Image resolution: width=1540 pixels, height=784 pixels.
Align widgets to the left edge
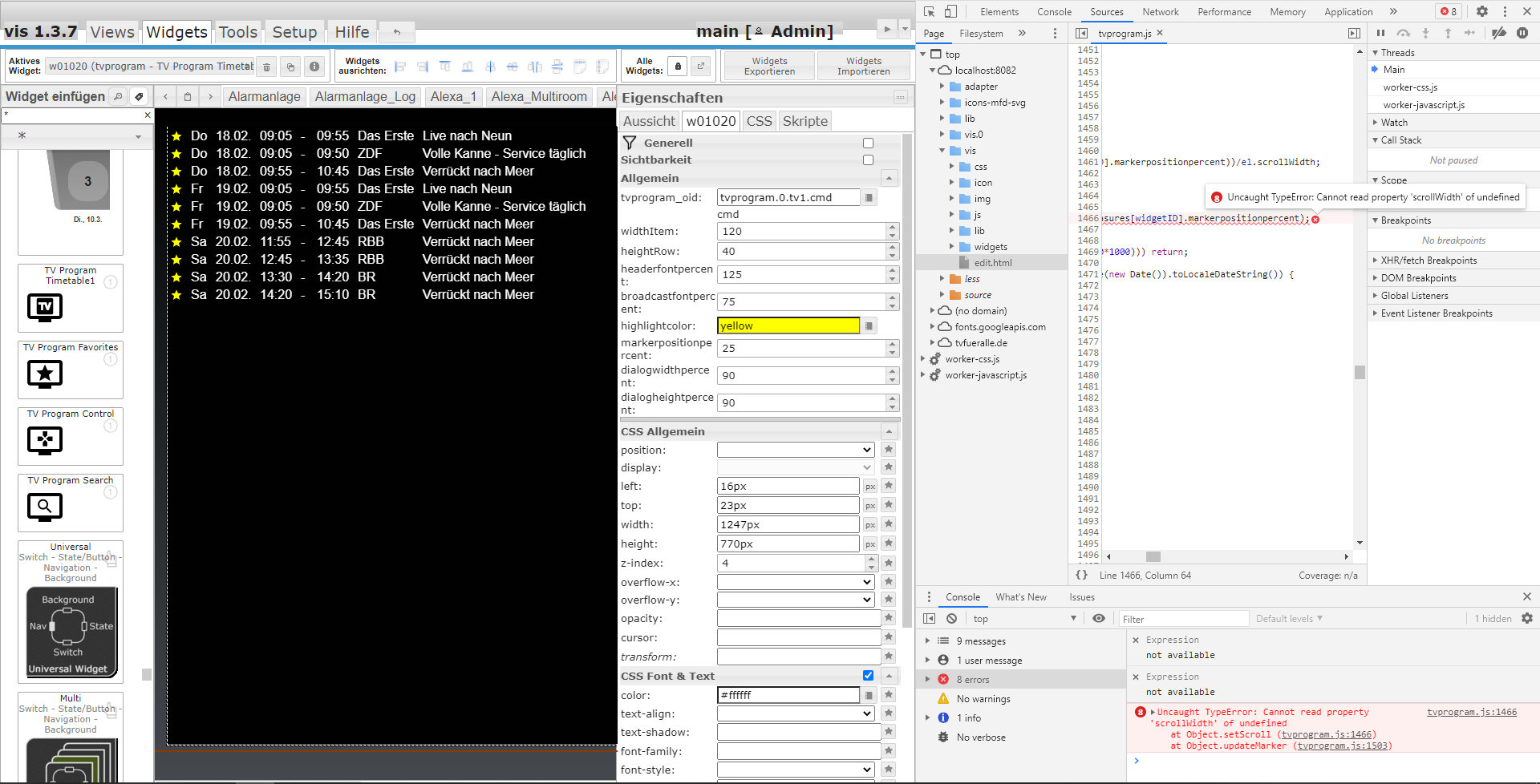(x=400, y=67)
